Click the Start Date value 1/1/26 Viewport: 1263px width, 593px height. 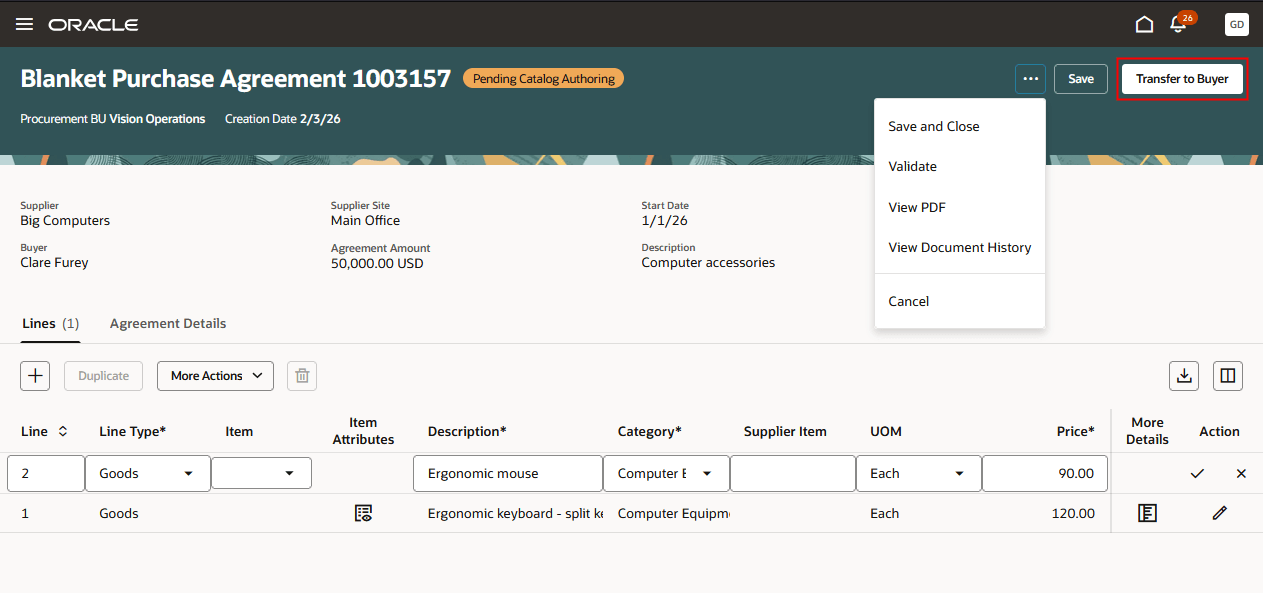tap(664, 220)
